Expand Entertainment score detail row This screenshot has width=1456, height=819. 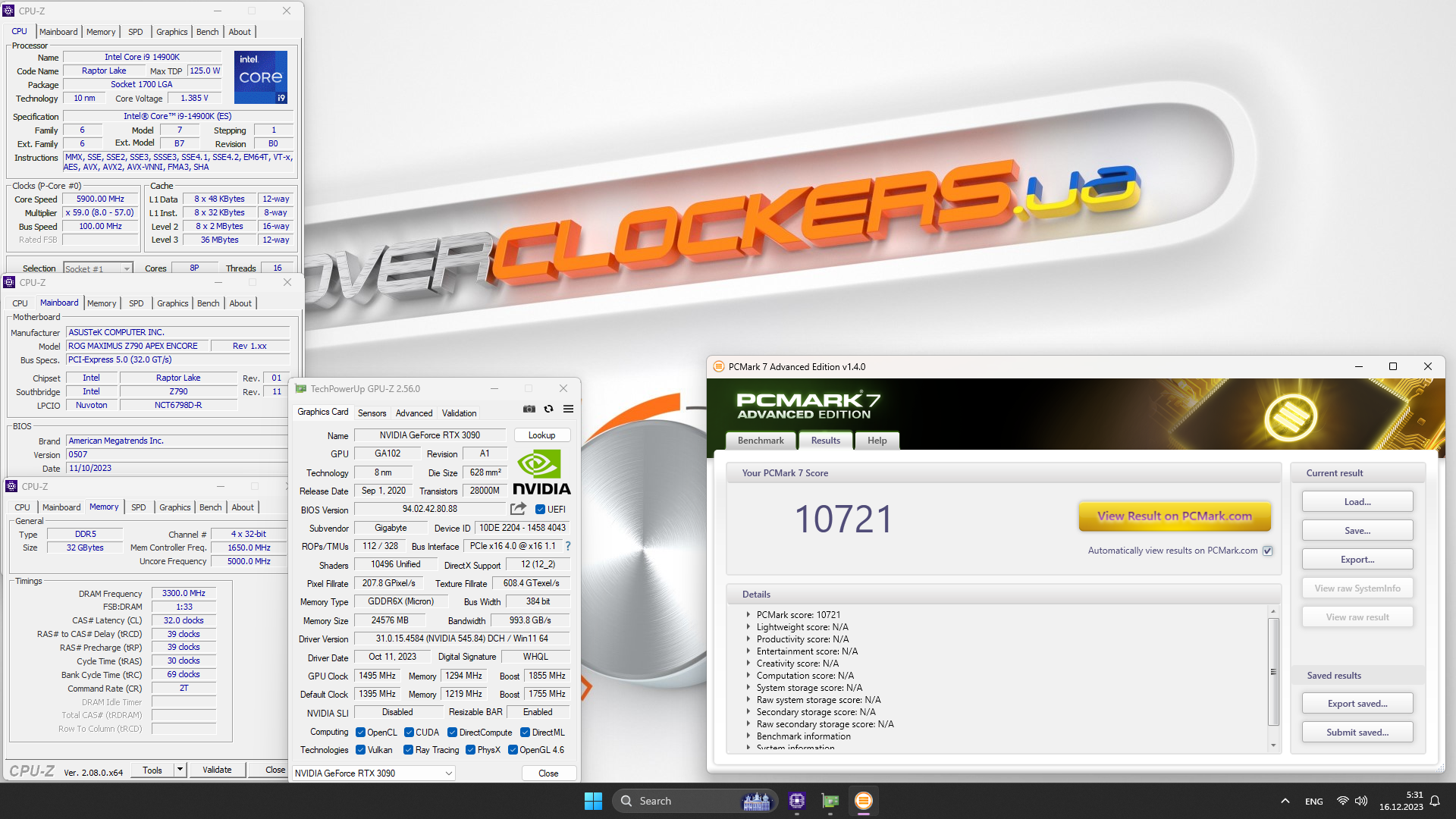click(748, 651)
